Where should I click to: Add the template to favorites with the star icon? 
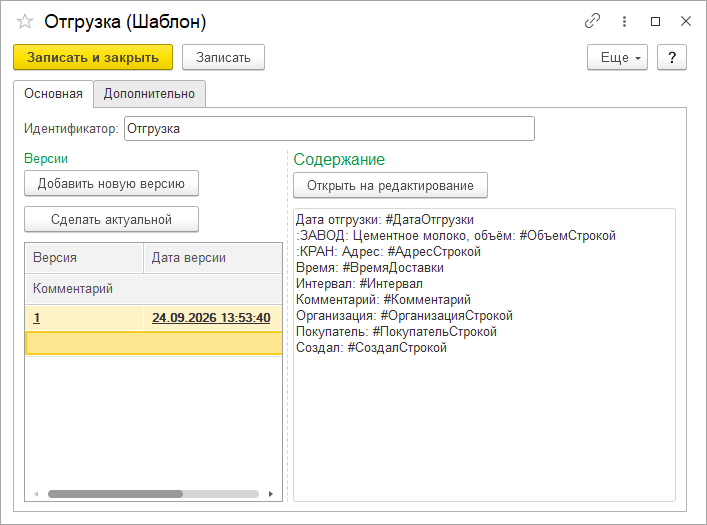(25, 21)
